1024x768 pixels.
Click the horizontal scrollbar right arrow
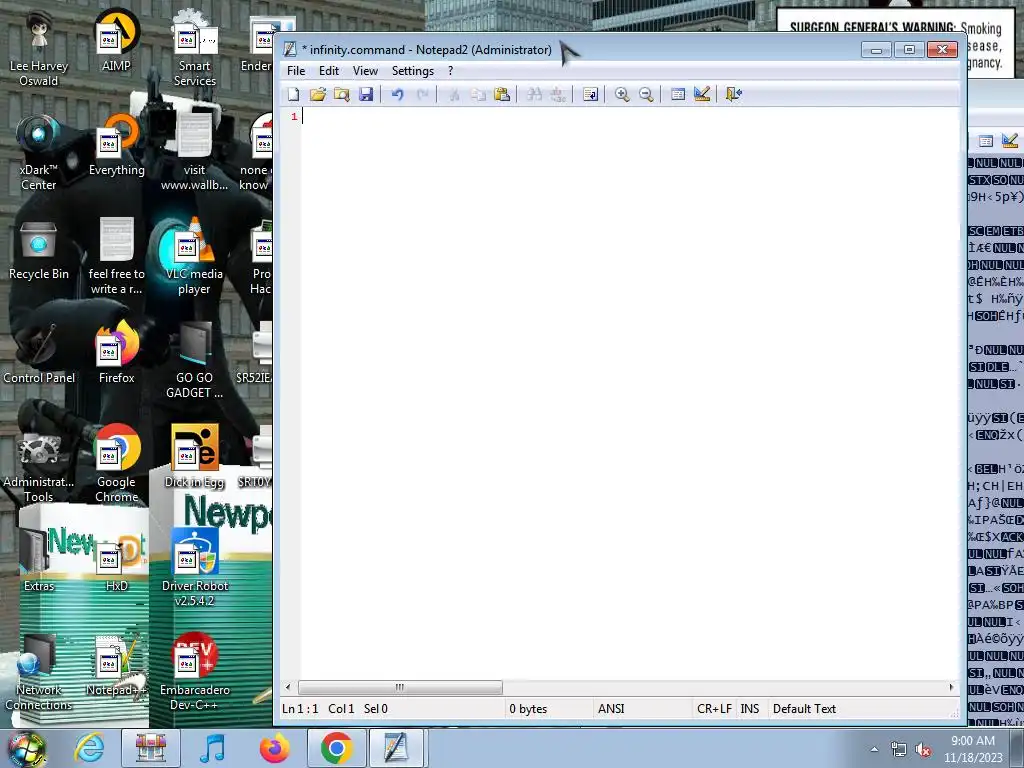point(951,687)
